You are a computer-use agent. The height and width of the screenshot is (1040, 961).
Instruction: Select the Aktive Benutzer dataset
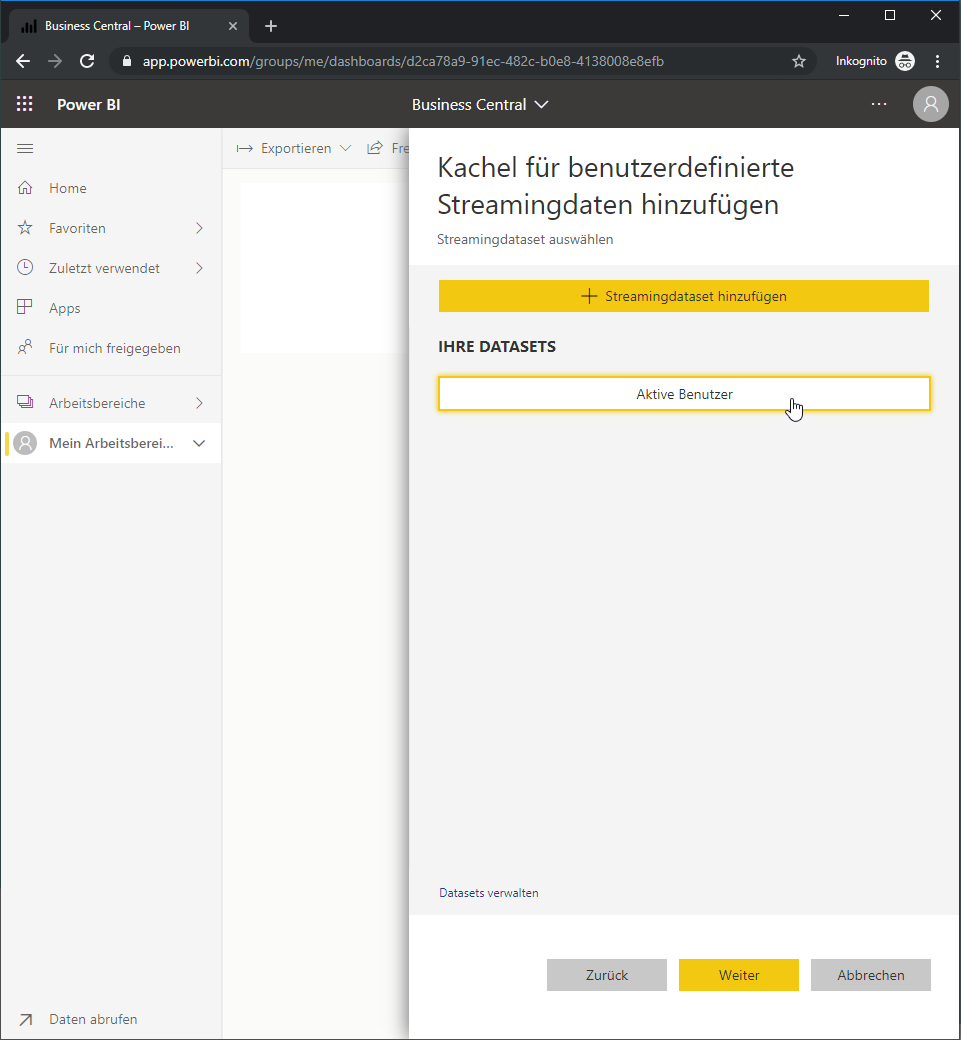click(x=684, y=394)
